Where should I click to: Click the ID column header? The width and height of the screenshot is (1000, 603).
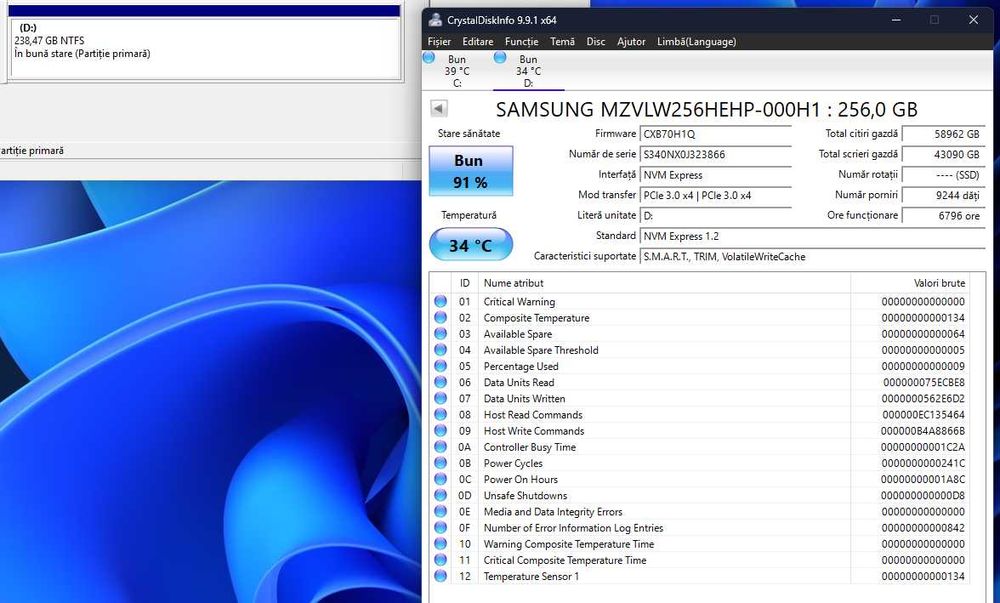click(465, 283)
